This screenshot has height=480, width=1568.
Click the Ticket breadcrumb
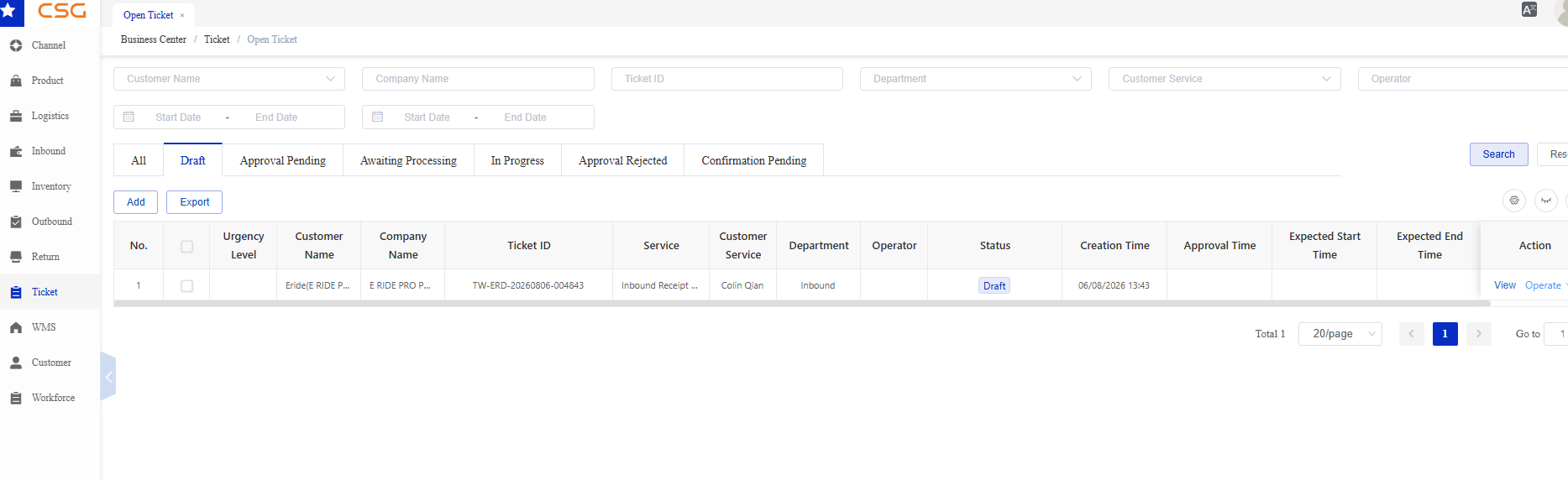(x=217, y=39)
